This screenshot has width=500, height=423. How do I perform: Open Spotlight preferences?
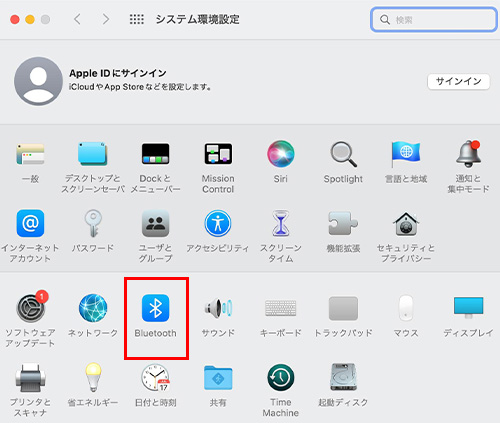click(x=343, y=154)
